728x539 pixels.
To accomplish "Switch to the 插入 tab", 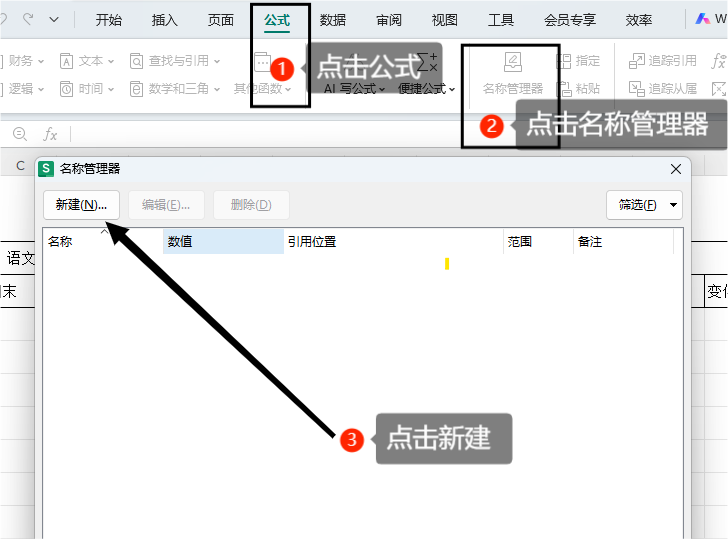I will click(164, 20).
